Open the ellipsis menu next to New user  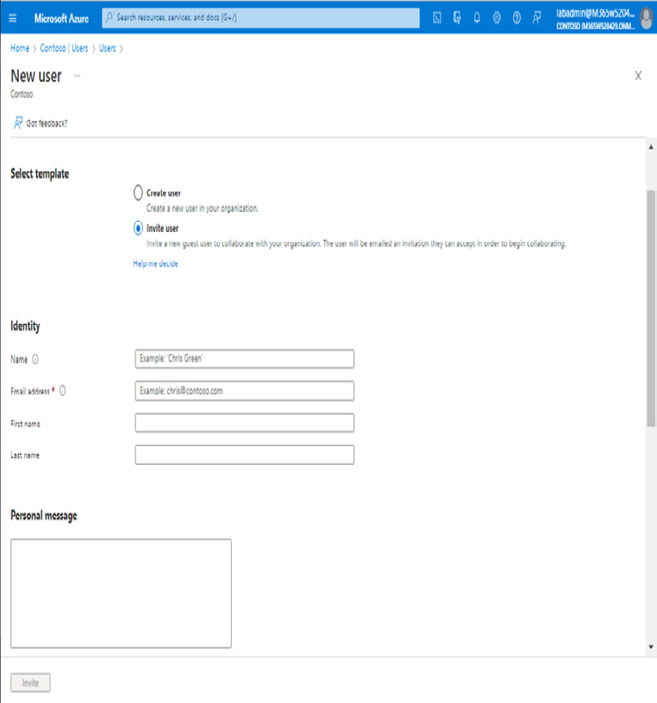tap(77, 76)
